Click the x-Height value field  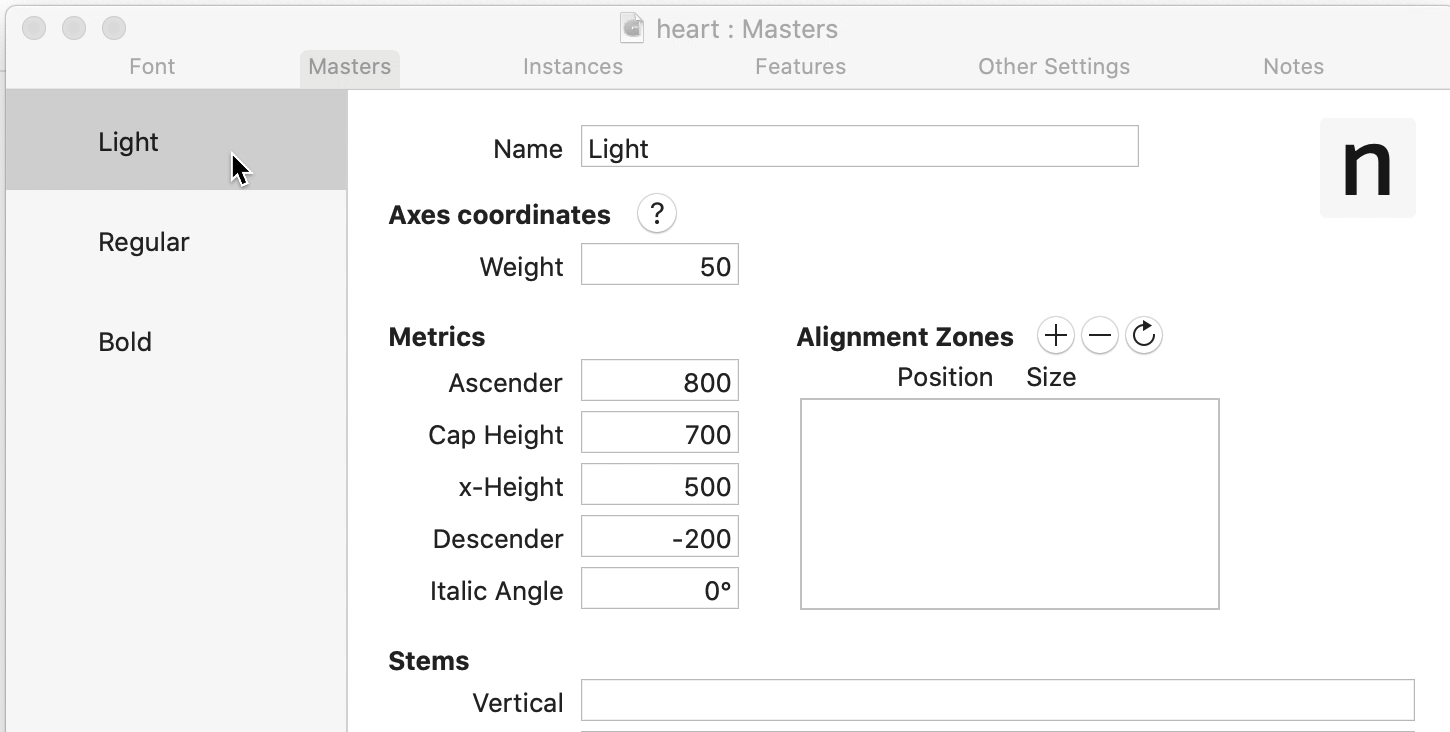pos(660,486)
